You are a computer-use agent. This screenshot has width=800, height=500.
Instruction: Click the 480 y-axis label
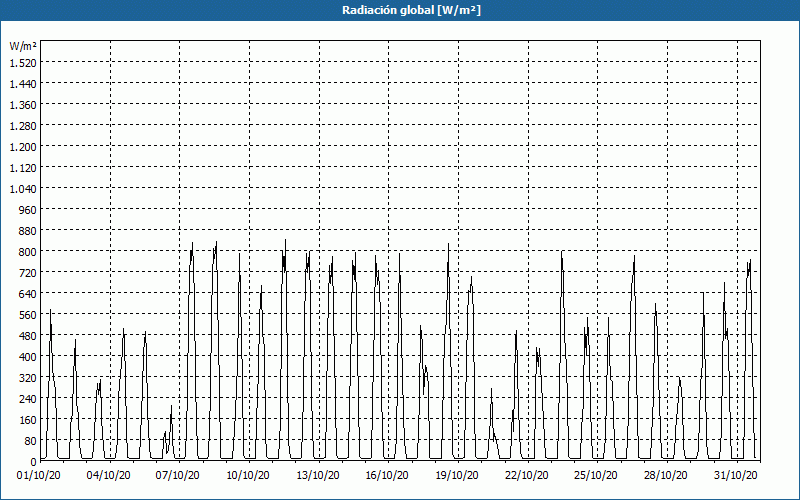pos(28,336)
